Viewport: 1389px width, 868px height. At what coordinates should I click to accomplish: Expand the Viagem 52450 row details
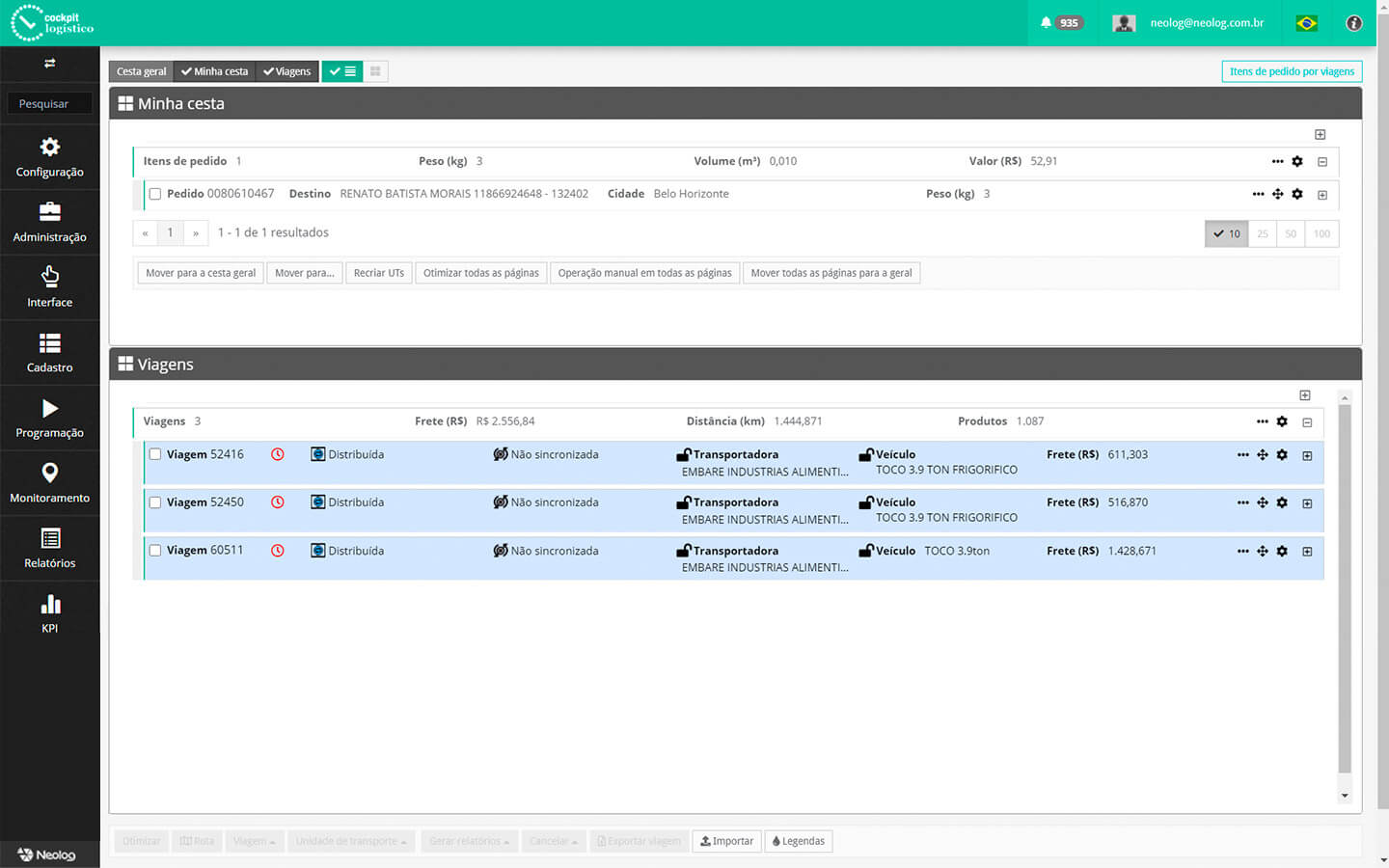(x=1307, y=503)
